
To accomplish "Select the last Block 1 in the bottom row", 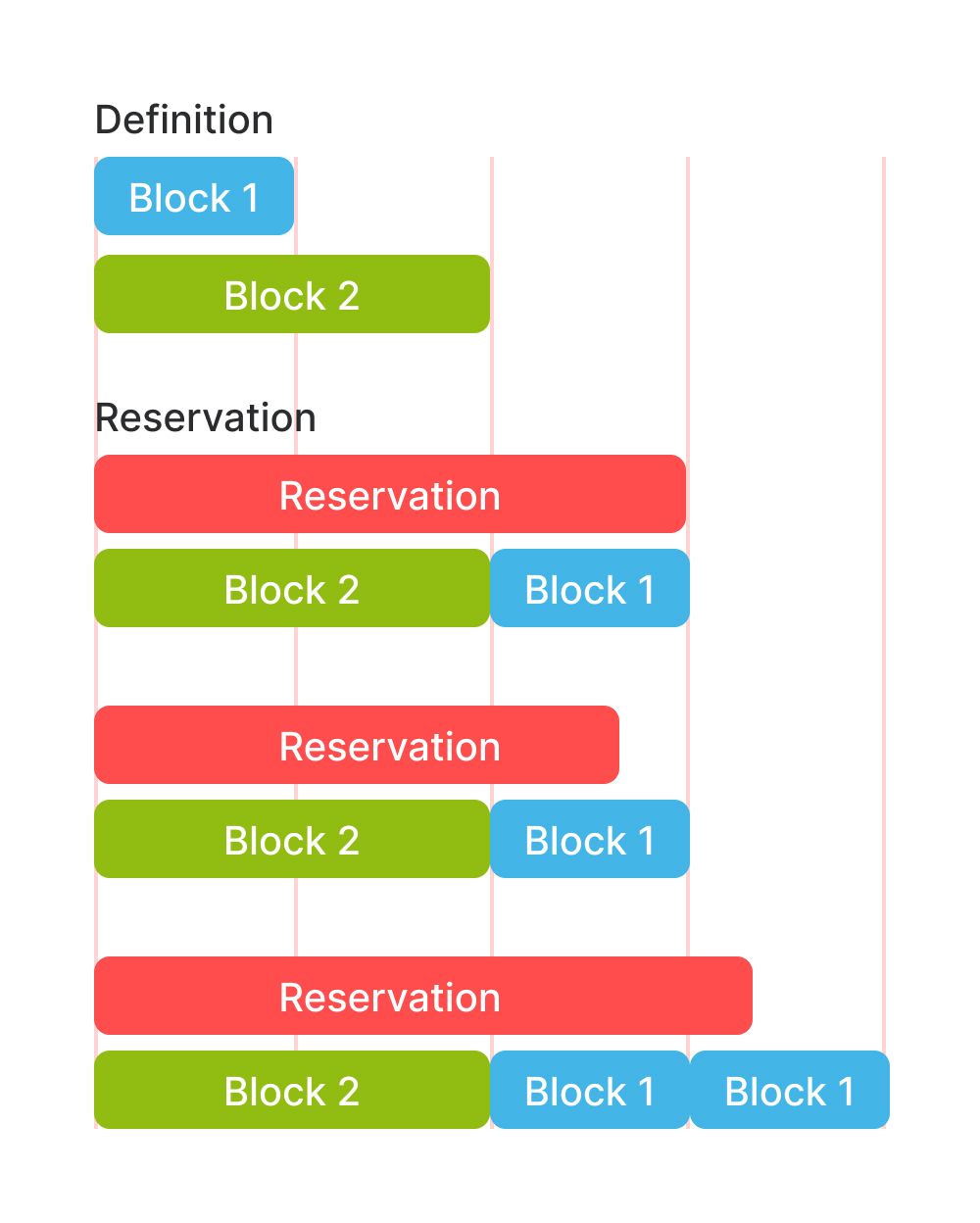I will 790,1091.
